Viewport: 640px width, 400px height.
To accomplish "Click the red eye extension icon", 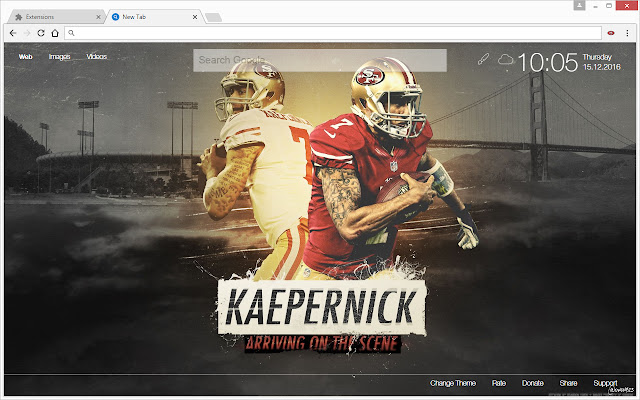I will [x=611, y=33].
